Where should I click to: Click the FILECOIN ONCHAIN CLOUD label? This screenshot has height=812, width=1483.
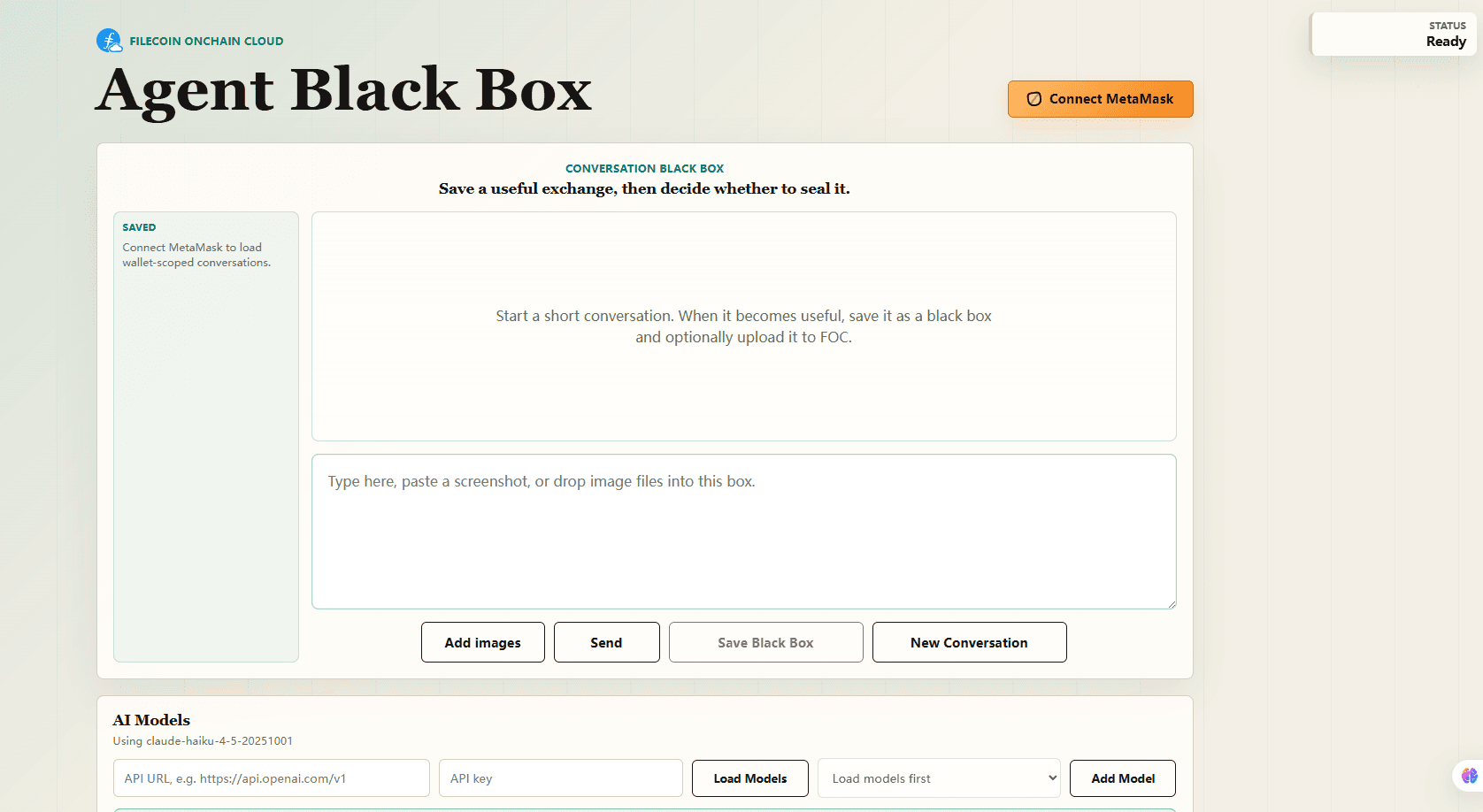(x=206, y=41)
